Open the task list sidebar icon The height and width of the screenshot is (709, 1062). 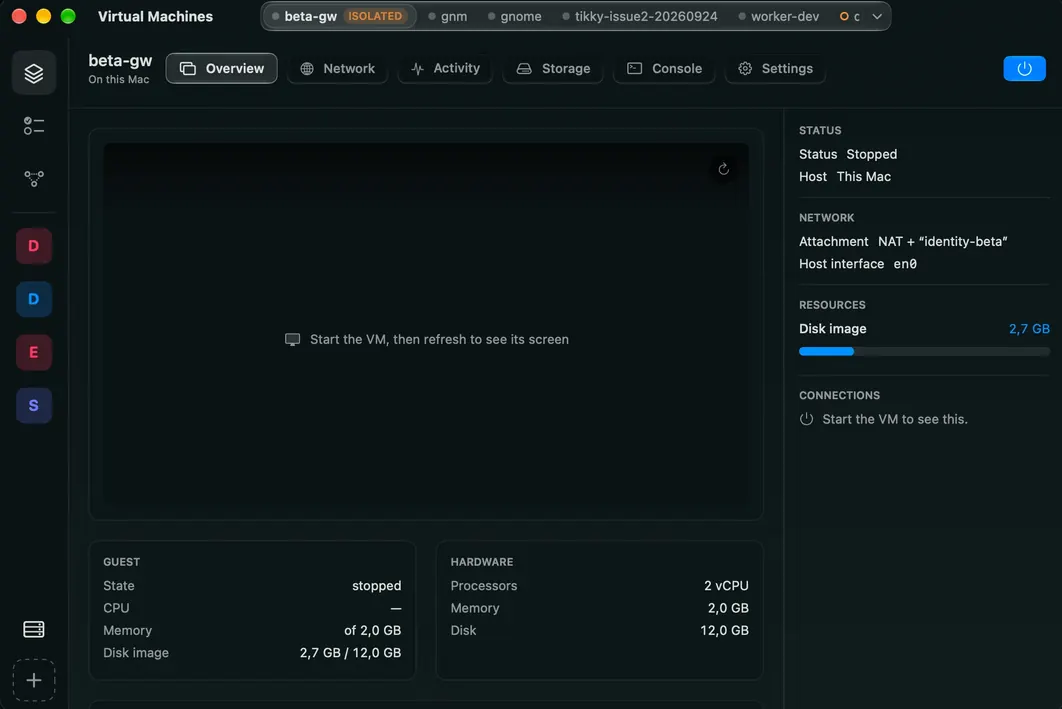[x=34, y=126]
